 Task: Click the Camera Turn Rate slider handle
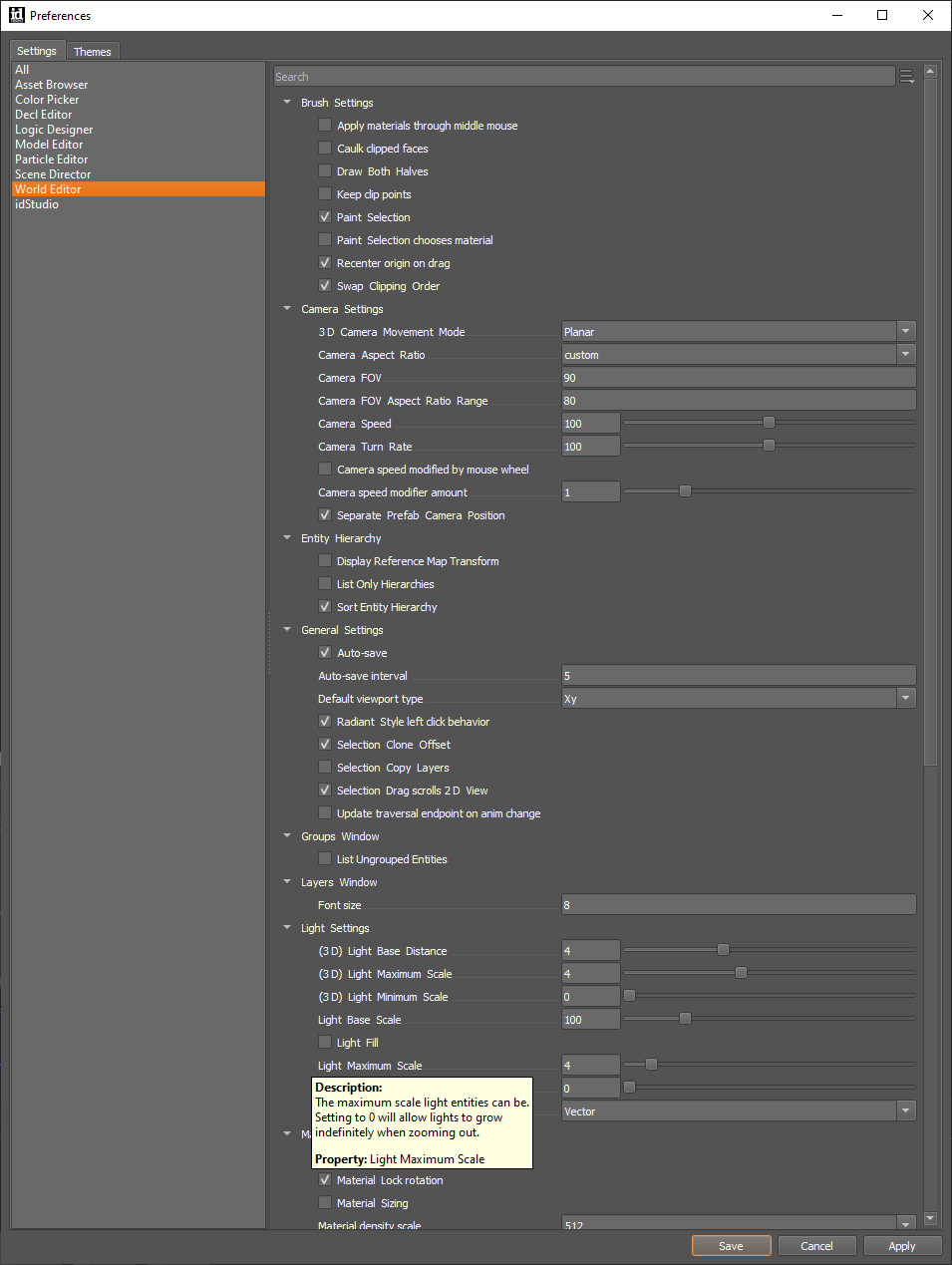coord(769,446)
